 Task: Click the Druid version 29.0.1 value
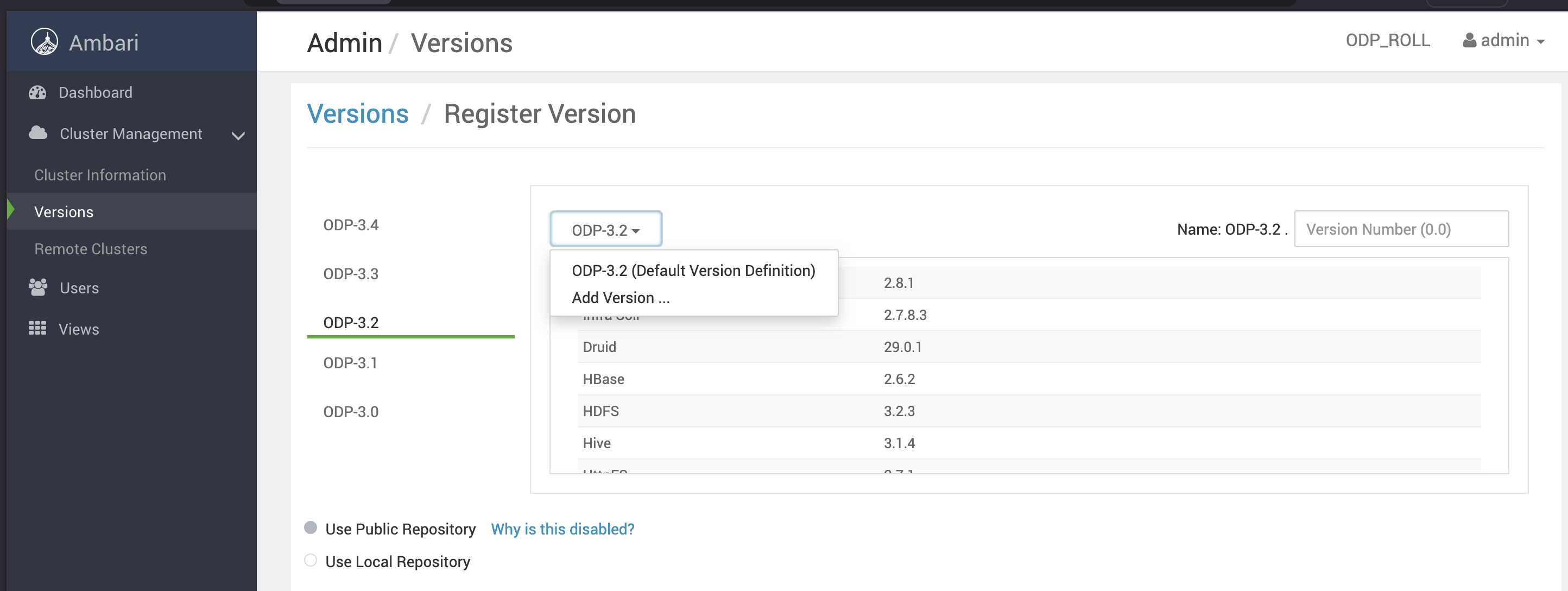pyautogui.click(x=903, y=347)
